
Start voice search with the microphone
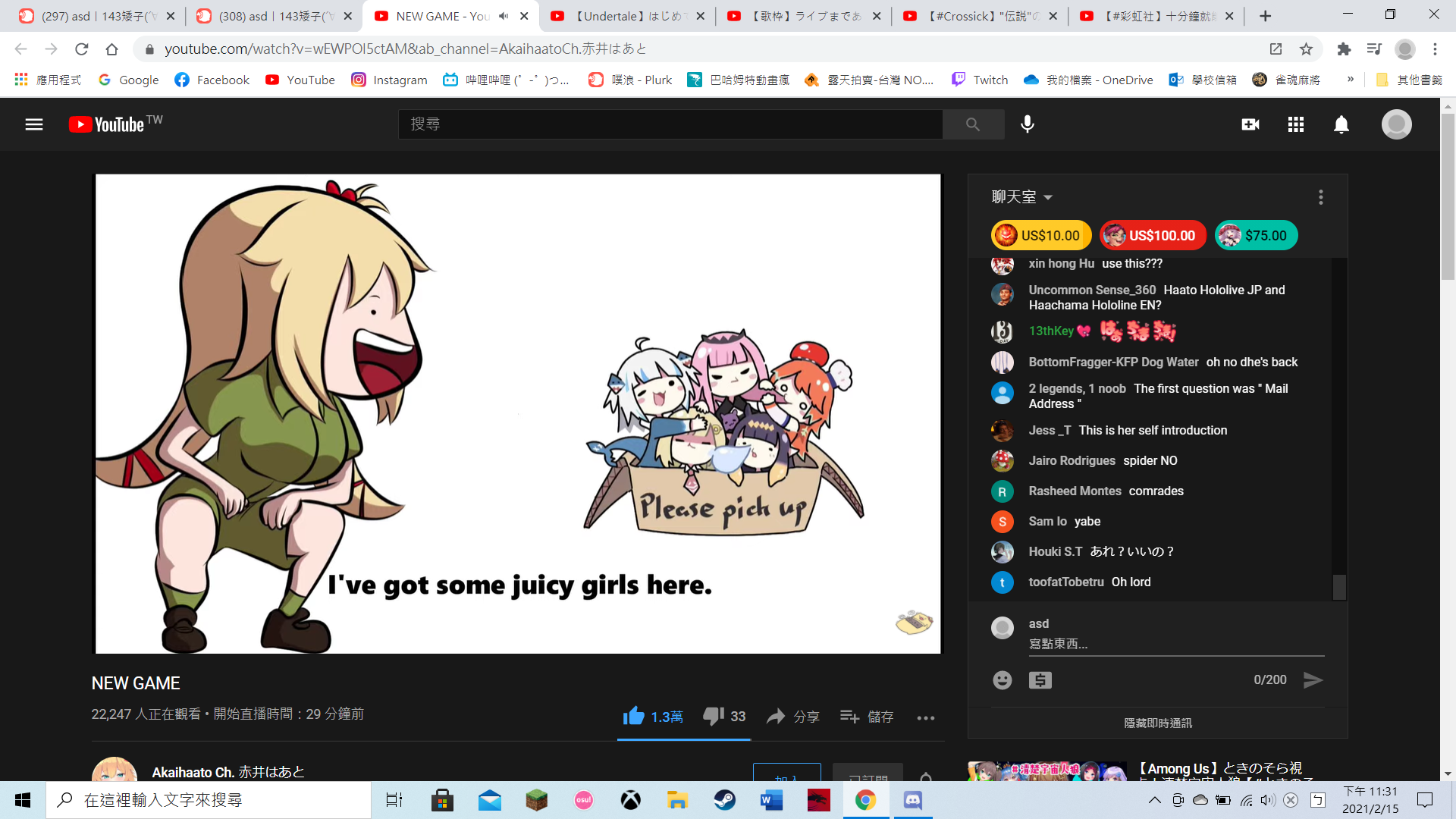[x=1028, y=124]
